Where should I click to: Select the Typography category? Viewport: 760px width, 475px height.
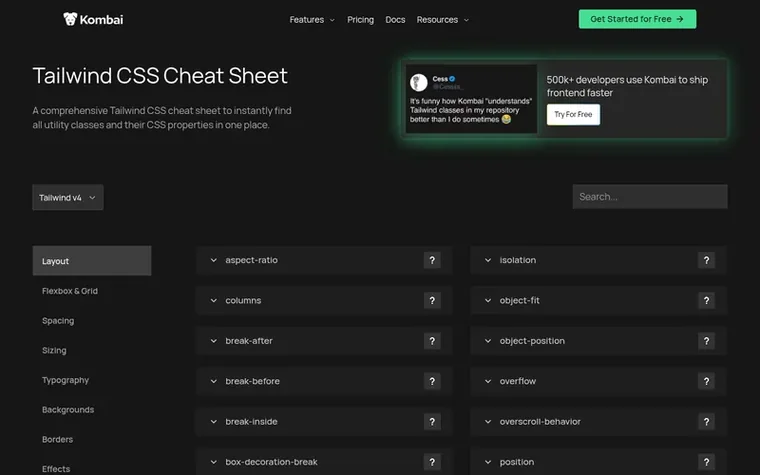65,380
